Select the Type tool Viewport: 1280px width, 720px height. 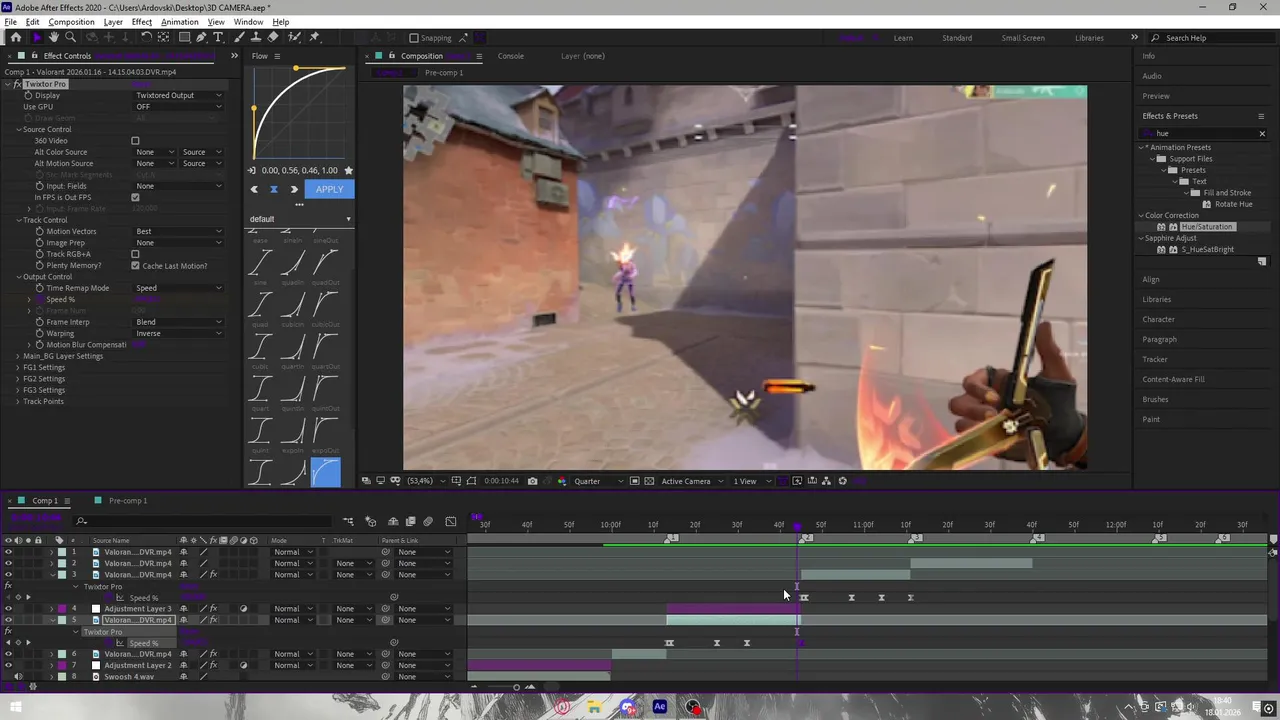tap(218, 37)
